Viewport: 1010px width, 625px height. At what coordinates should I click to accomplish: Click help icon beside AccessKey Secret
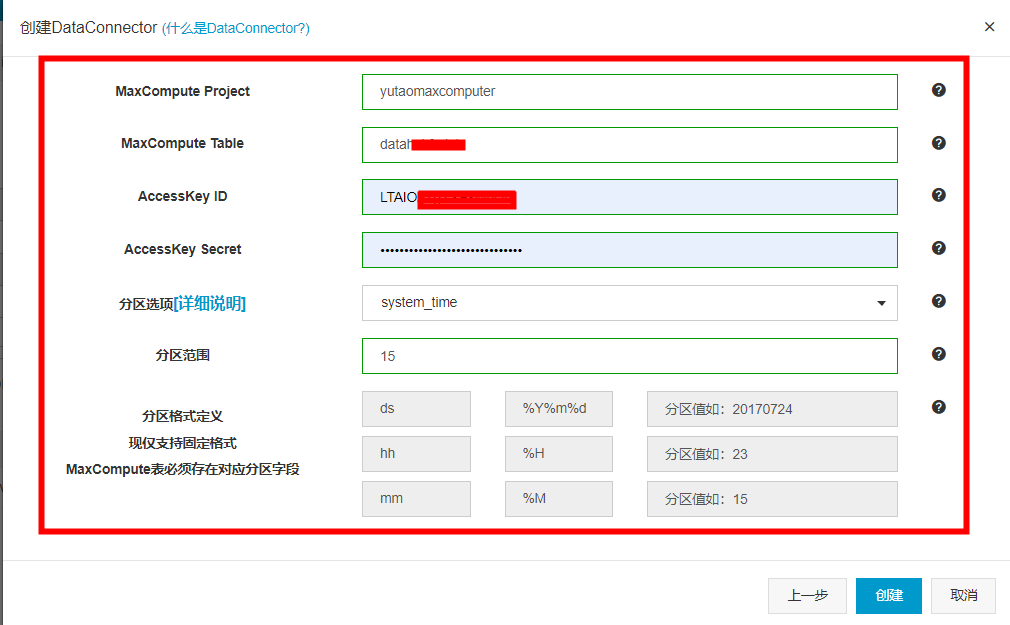(939, 248)
